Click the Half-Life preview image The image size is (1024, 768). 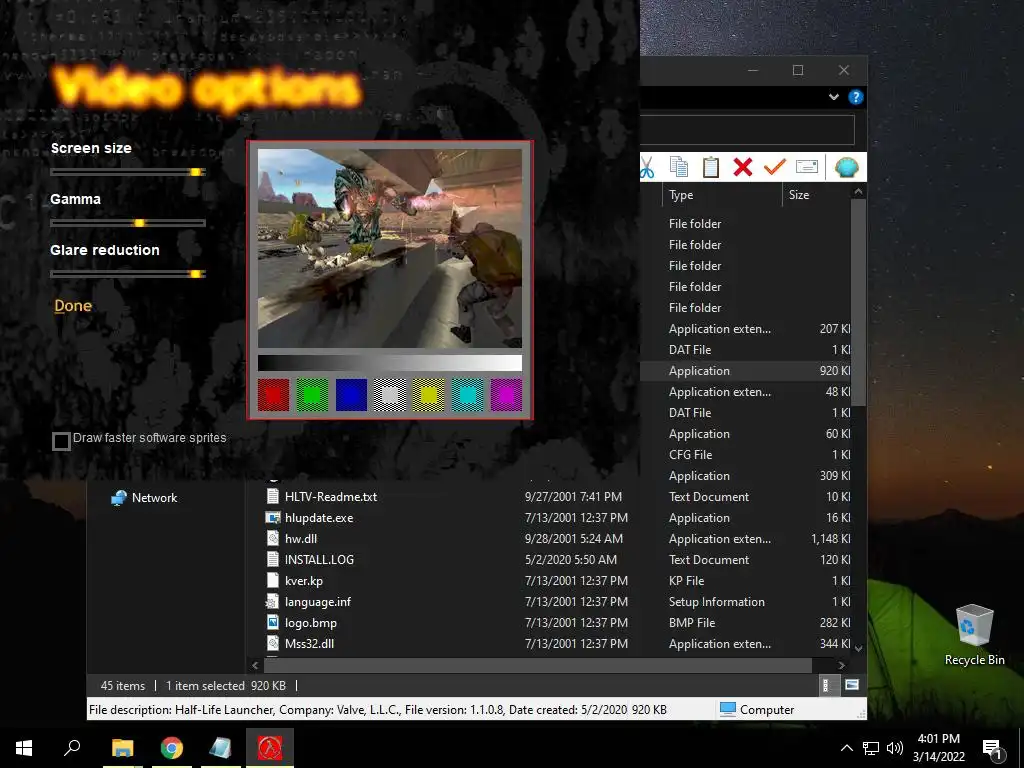(390, 248)
